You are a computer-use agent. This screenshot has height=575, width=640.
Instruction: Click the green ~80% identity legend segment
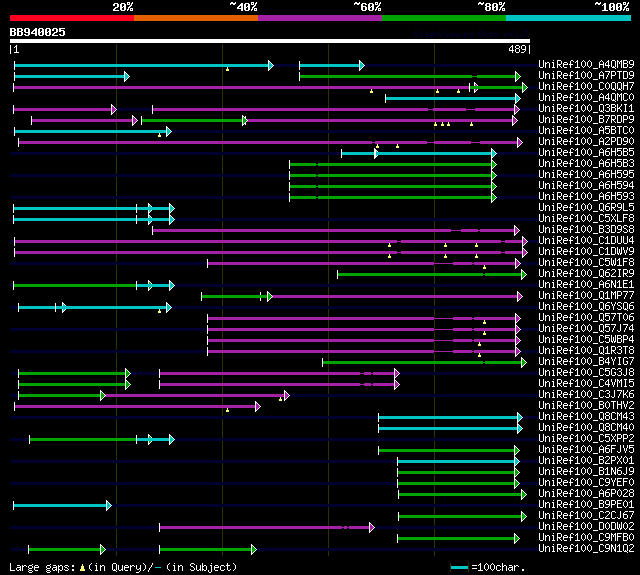coord(443,18)
